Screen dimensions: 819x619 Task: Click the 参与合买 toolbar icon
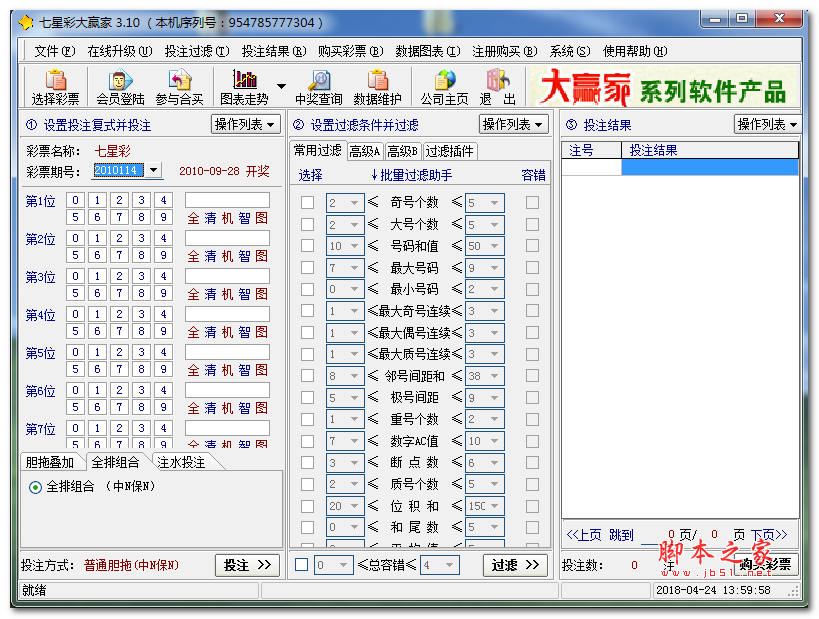179,87
